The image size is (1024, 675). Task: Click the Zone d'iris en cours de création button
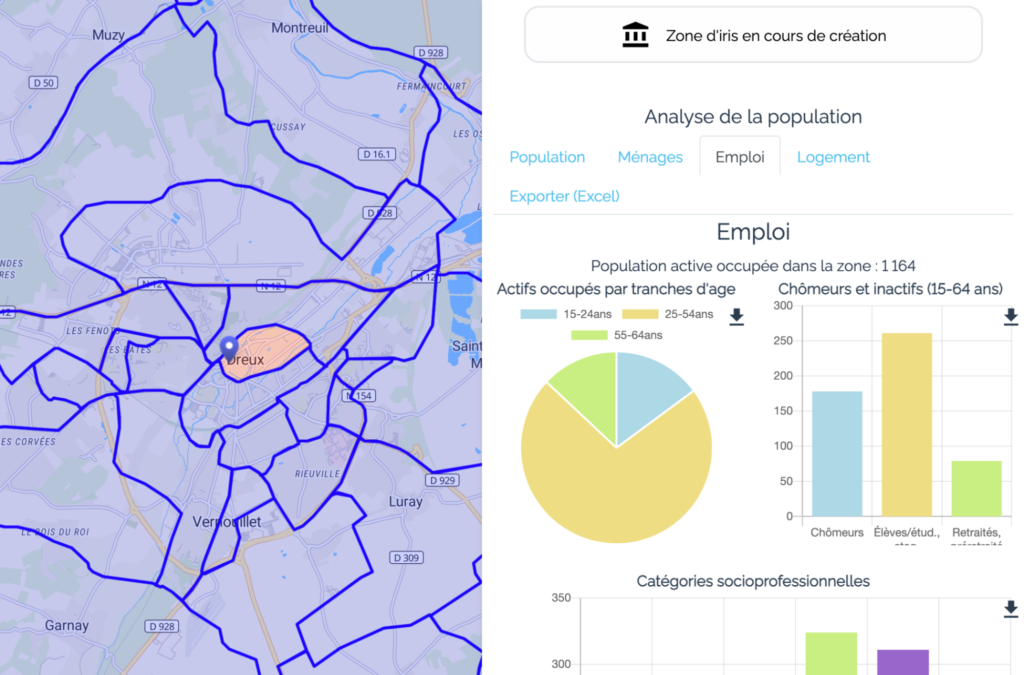click(x=753, y=34)
